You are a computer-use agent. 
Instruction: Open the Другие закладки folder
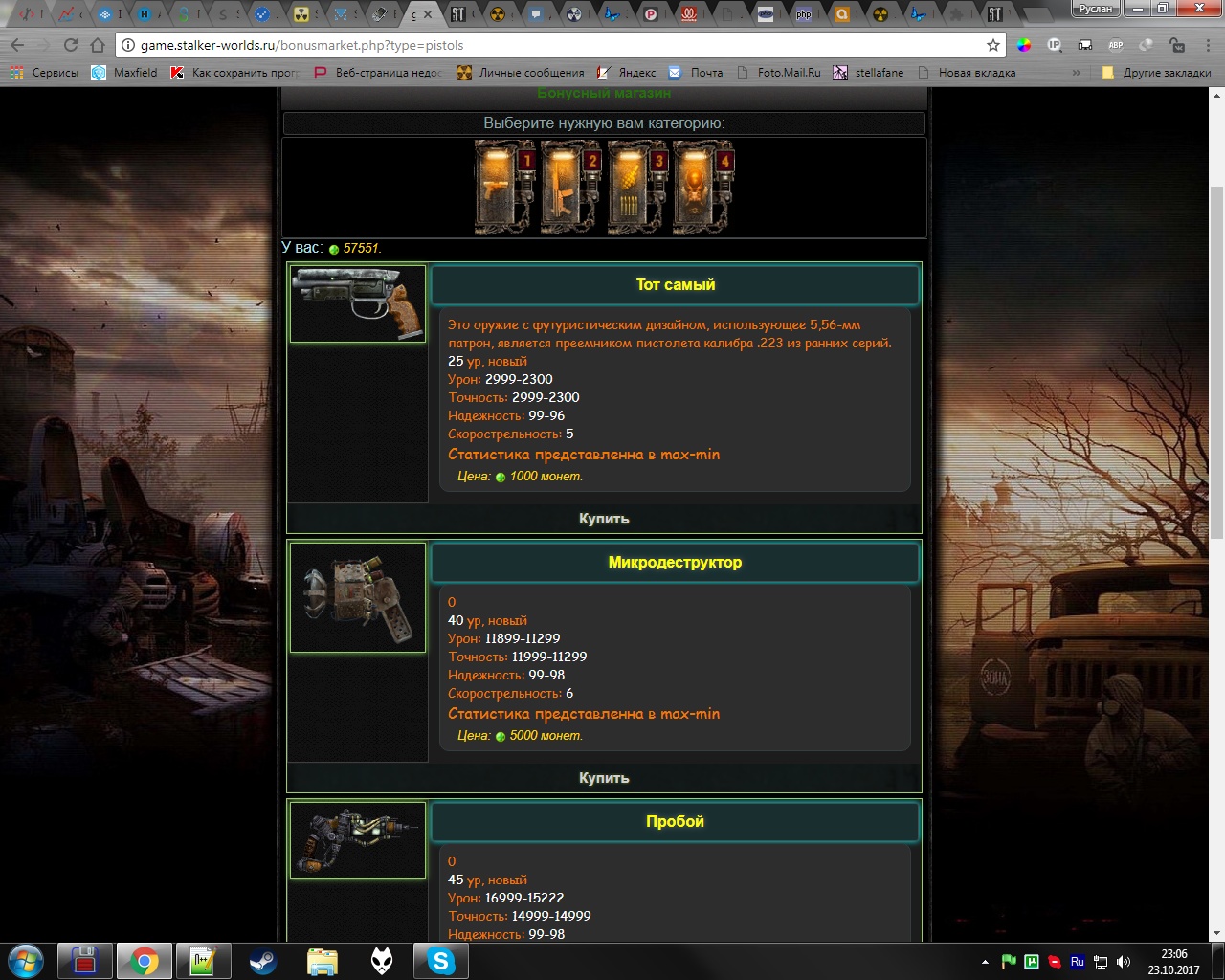[1156, 73]
